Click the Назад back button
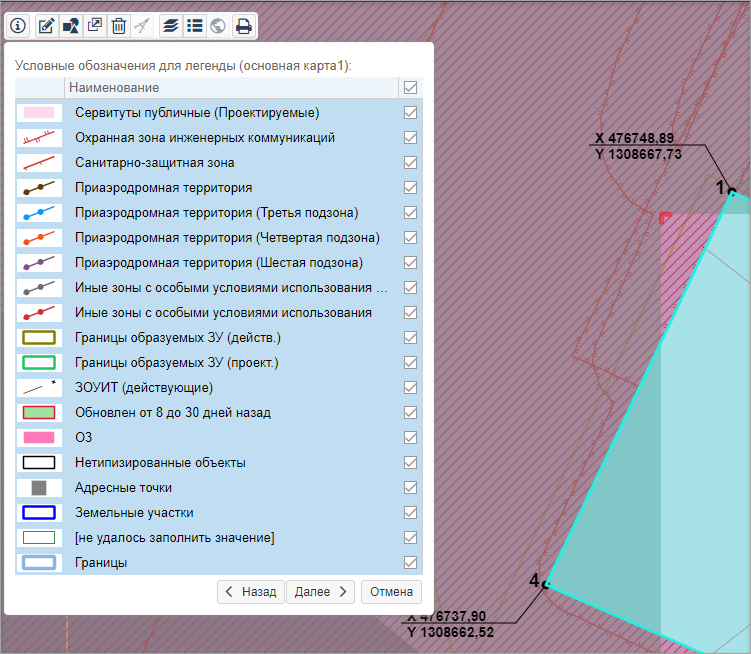The width and height of the screenshot is (751, 654). tap(251, 592)
